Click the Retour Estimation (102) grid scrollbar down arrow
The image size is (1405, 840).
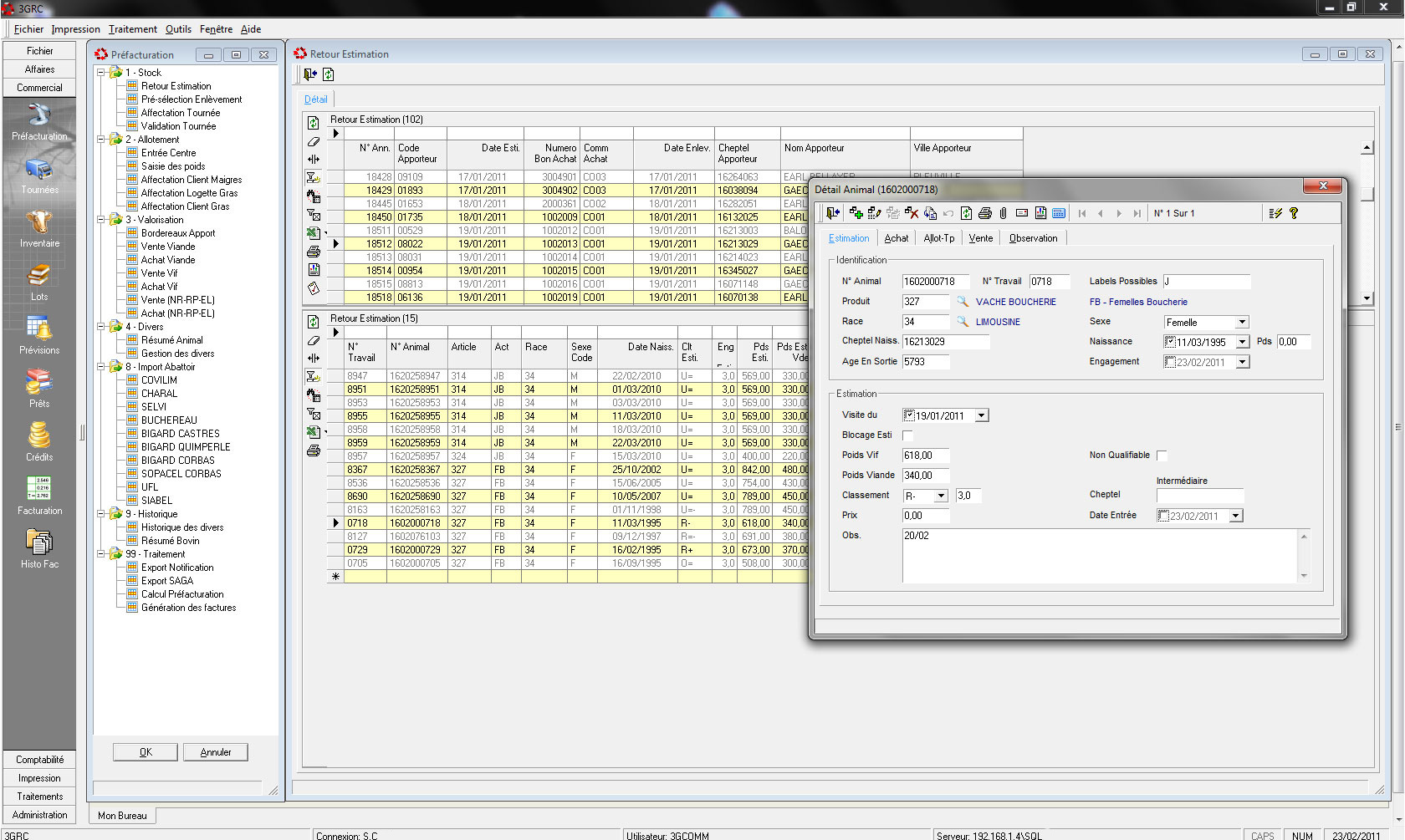[1367, 298]
